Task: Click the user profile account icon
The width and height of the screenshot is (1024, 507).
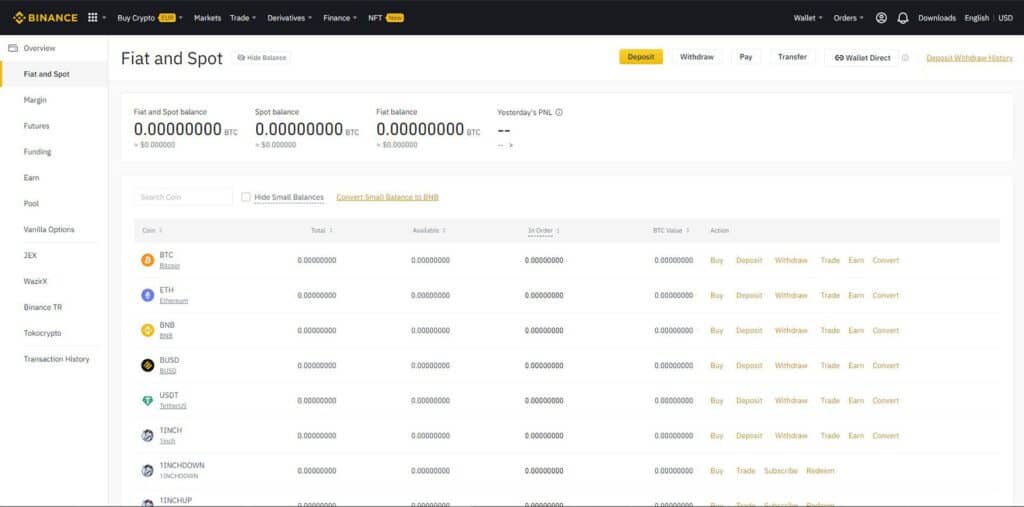Action: 881,18
